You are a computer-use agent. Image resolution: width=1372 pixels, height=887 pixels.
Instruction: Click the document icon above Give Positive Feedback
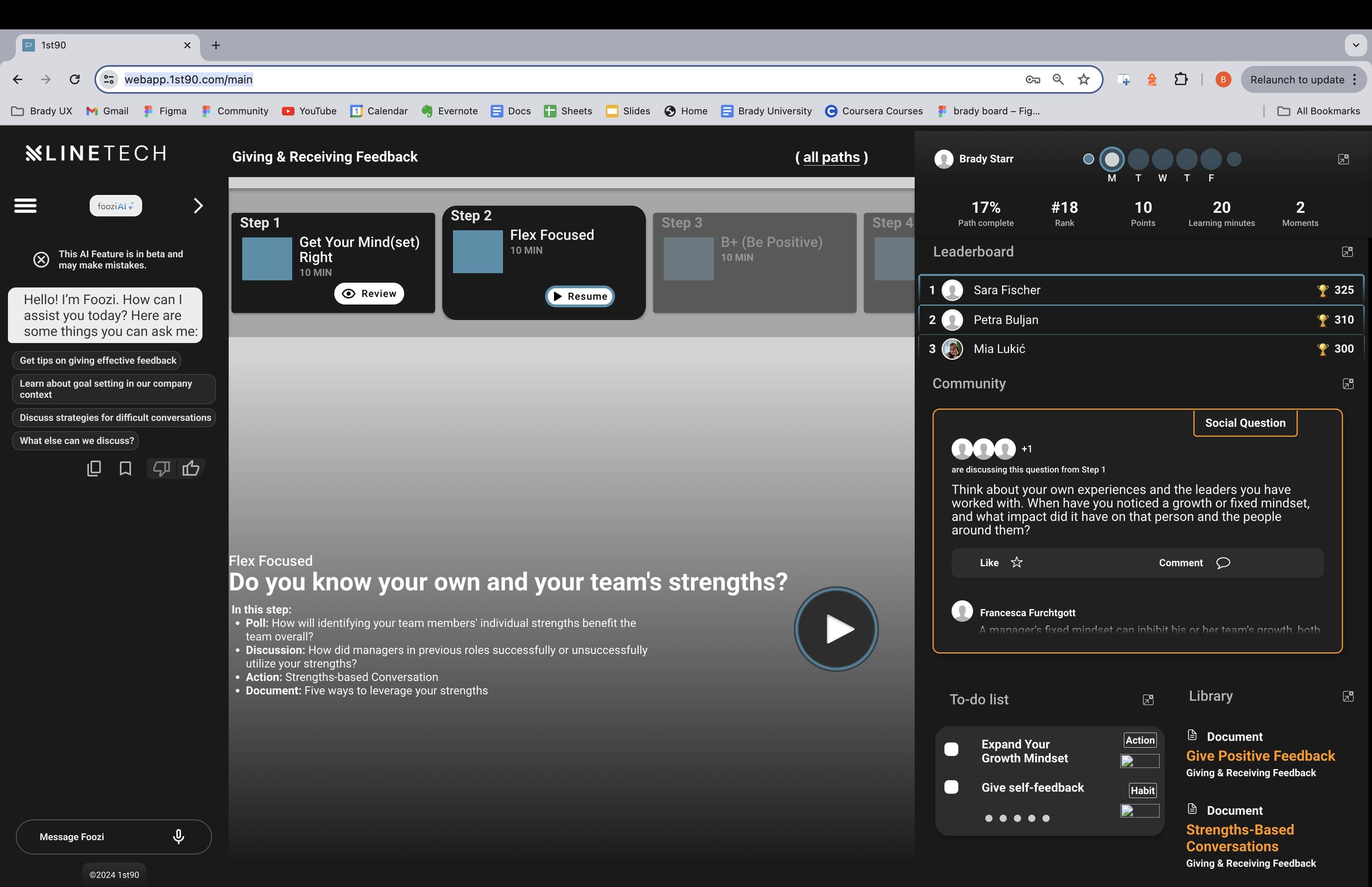(x=1192, y=735)
